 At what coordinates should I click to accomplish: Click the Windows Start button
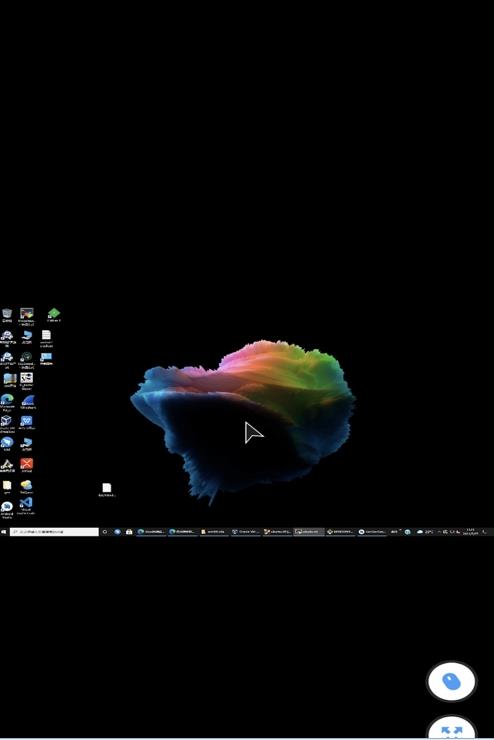(x=4, y=532)
